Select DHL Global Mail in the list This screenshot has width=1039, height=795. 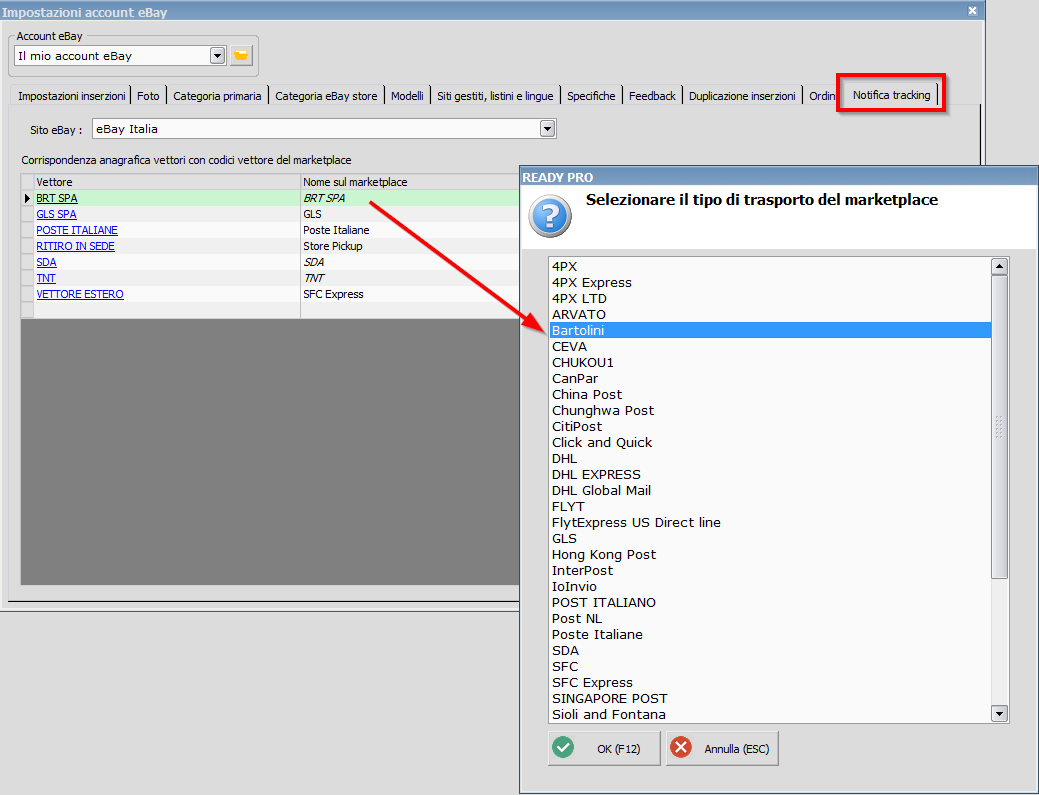click(770, 490)
